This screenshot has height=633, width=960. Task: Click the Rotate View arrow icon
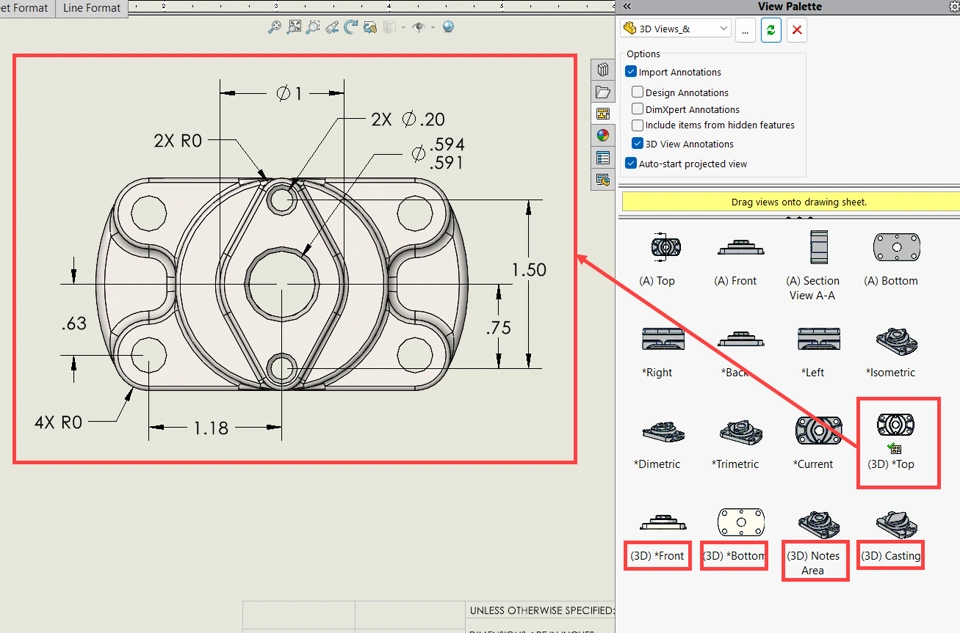tap(350, 27)
